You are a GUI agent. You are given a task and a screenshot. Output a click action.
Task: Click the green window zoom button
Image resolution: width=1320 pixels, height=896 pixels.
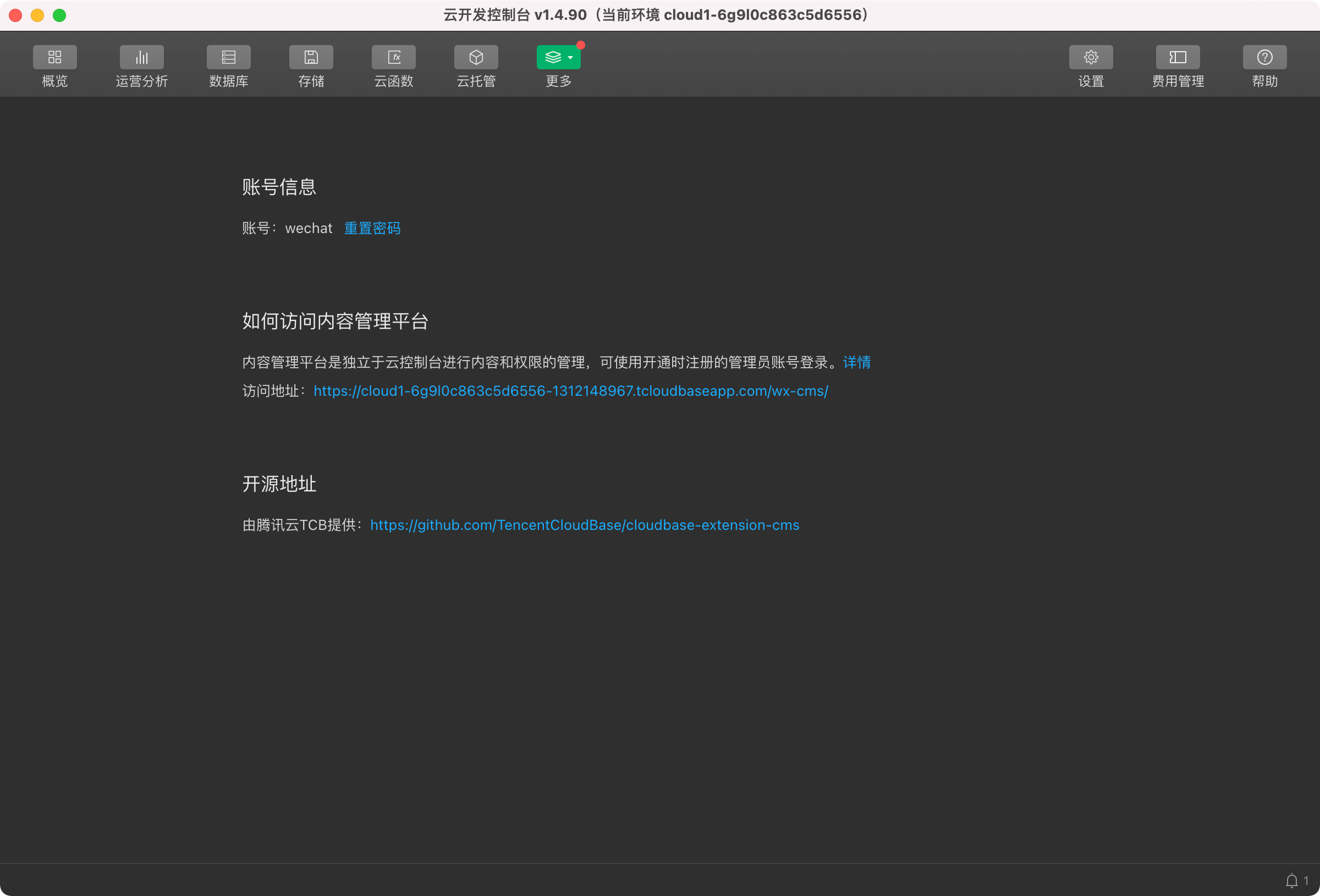pyautogui.click(x=59, y=15)
